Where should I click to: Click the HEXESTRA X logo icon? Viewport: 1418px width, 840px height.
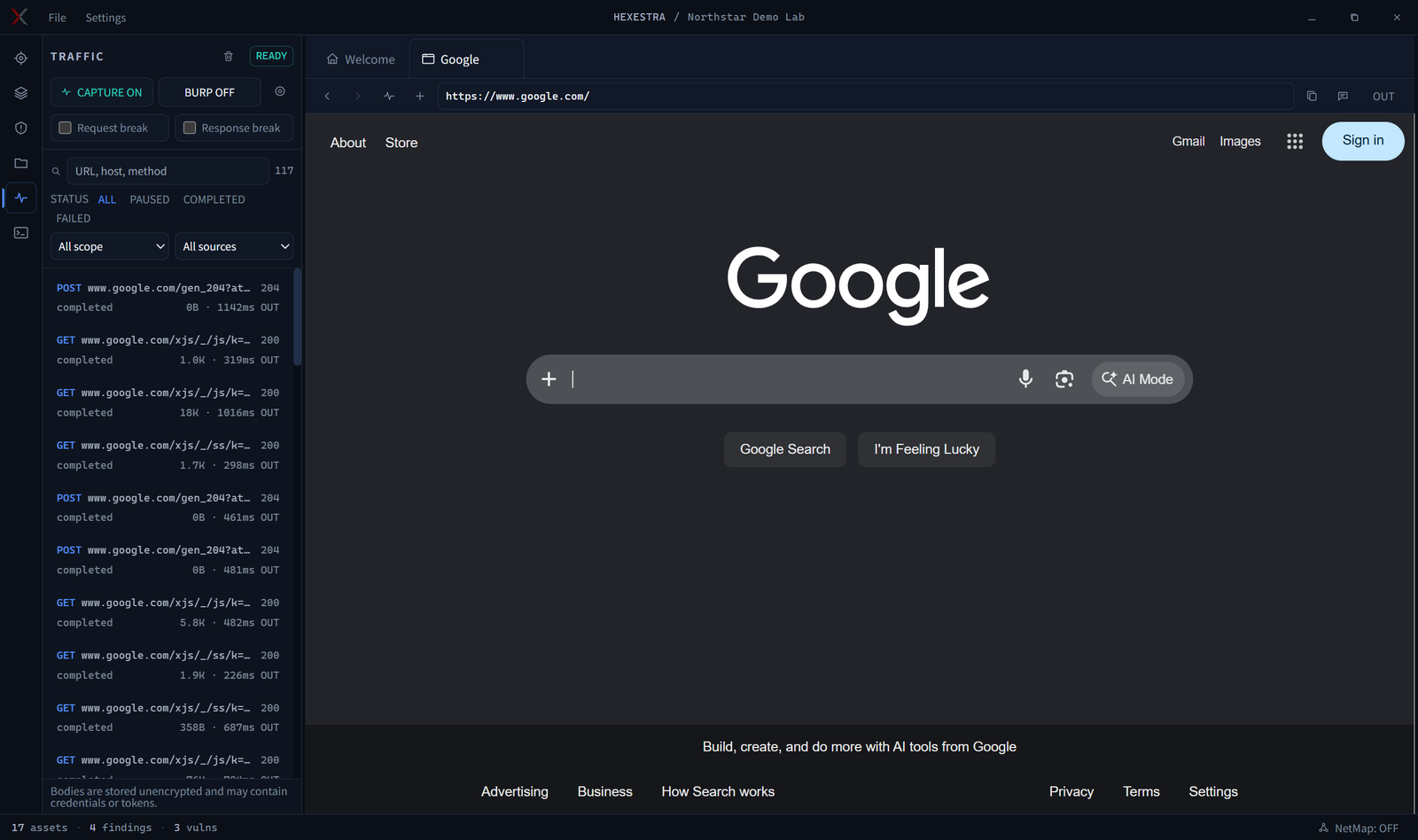(19, 17)
